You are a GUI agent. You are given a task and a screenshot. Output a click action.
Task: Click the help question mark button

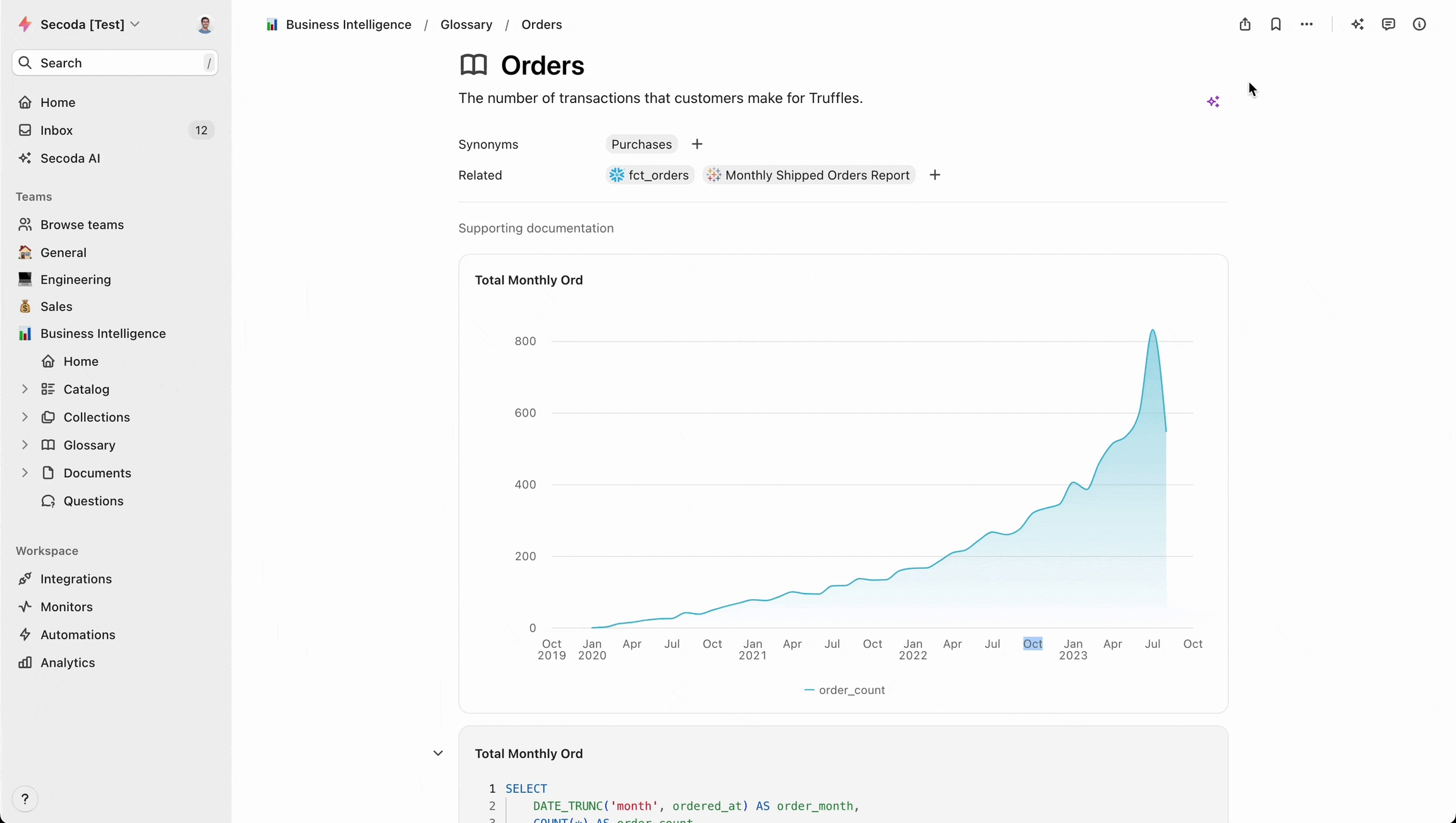coord(25,799)
